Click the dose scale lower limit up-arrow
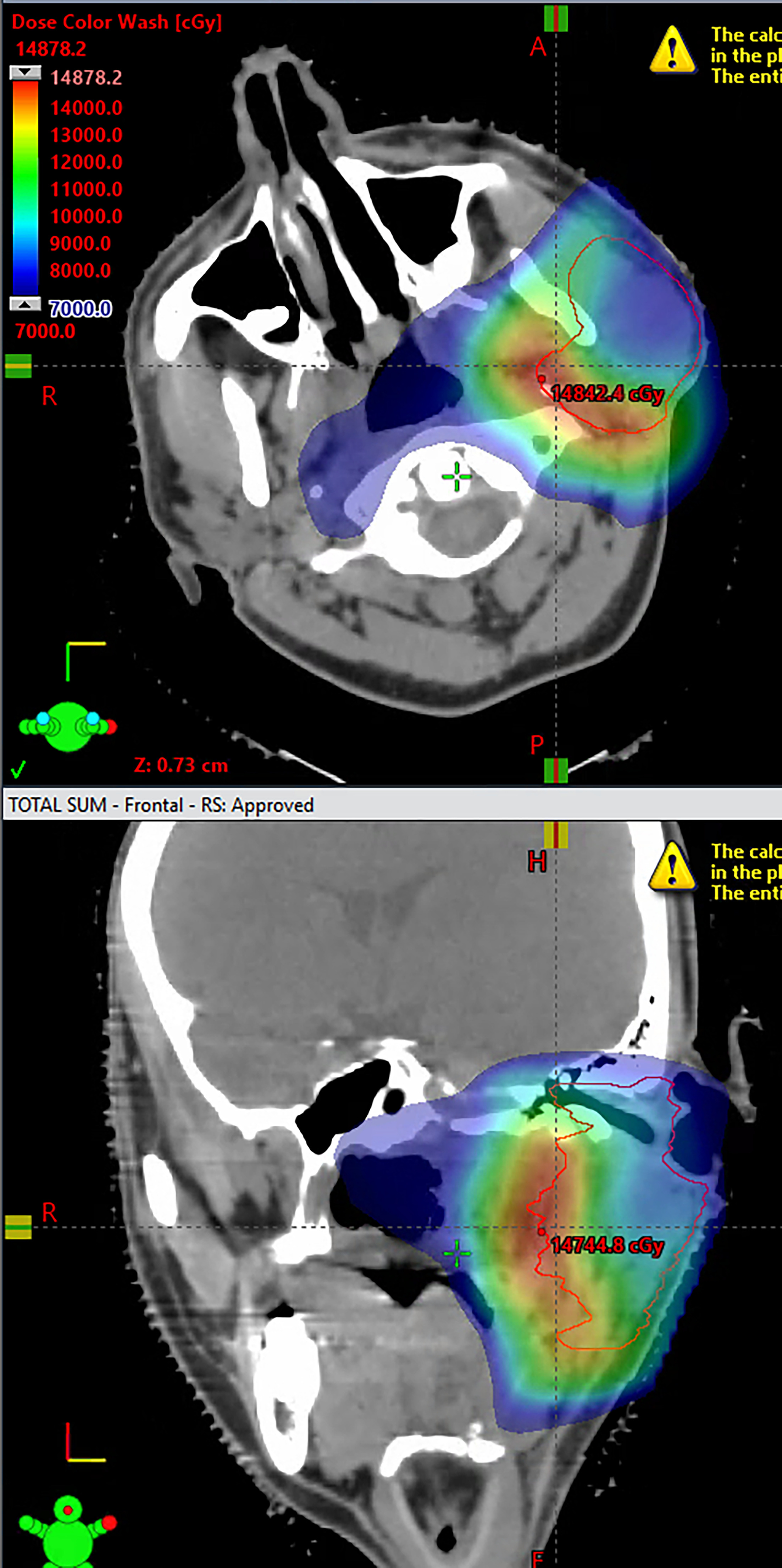 (x=25, y=303)
